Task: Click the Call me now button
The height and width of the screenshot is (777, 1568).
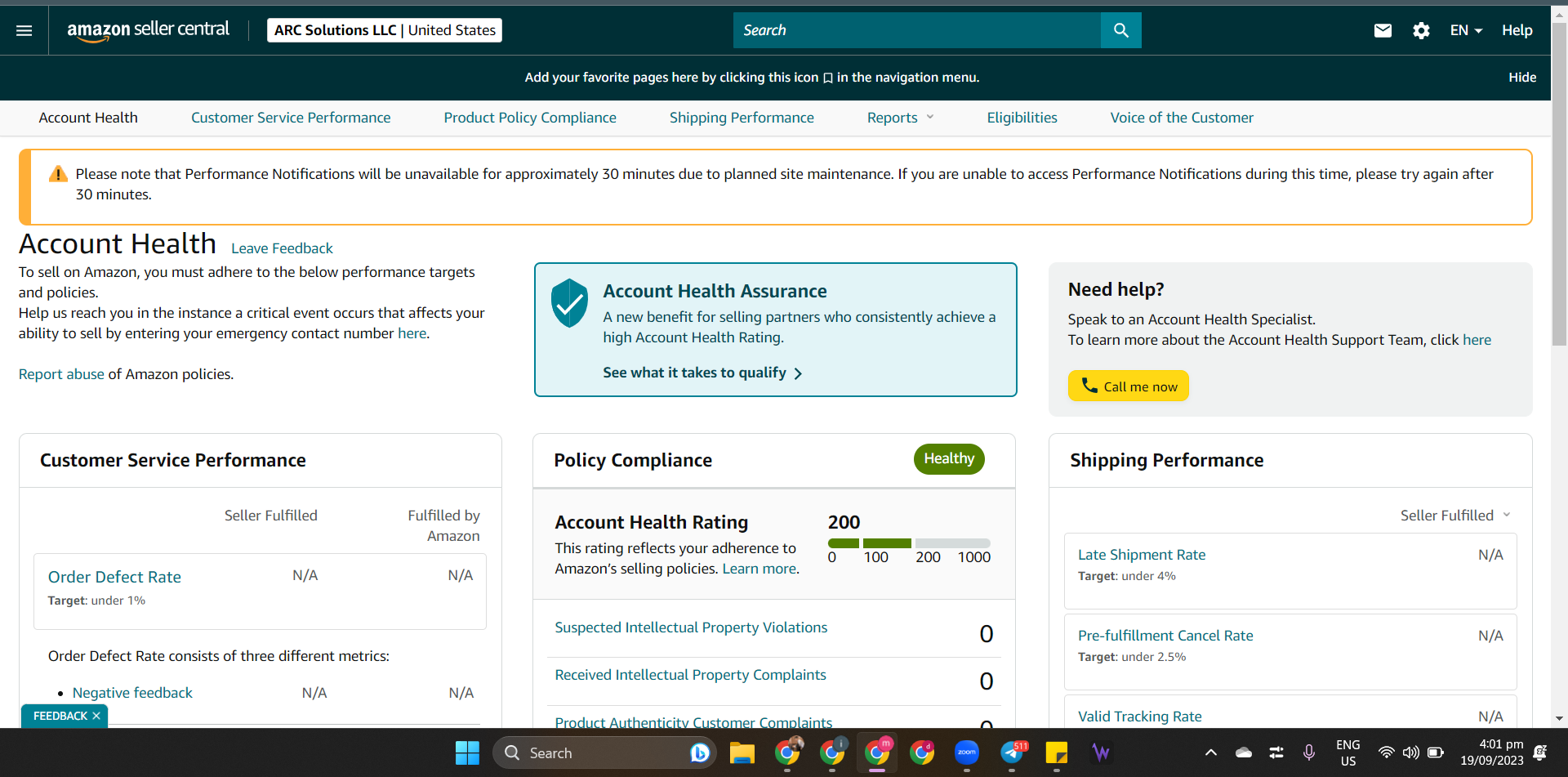Action: [1129, 386]
